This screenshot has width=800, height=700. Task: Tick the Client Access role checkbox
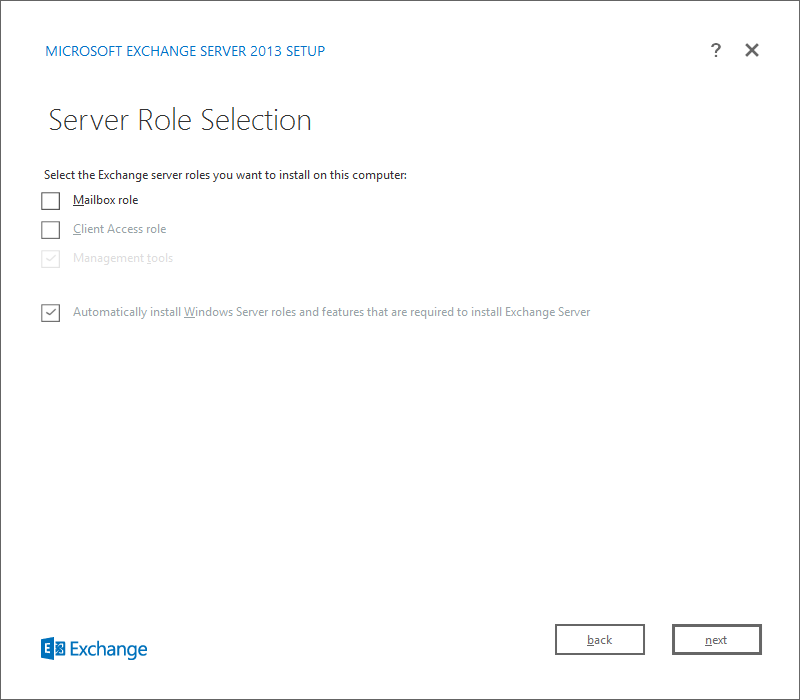(51, 230)
